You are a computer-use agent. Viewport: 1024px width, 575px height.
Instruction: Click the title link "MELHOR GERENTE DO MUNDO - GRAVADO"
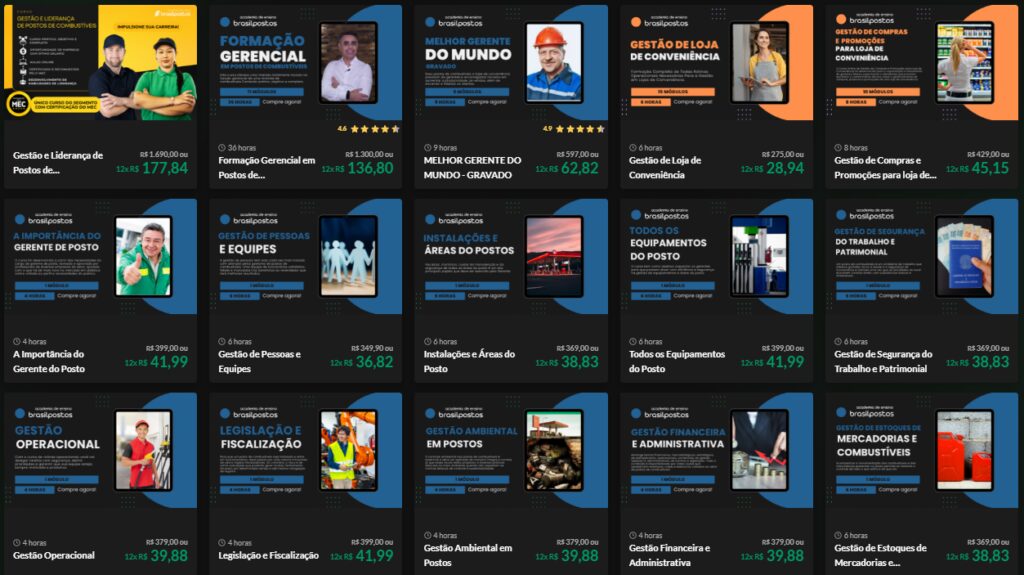[472, 167]
